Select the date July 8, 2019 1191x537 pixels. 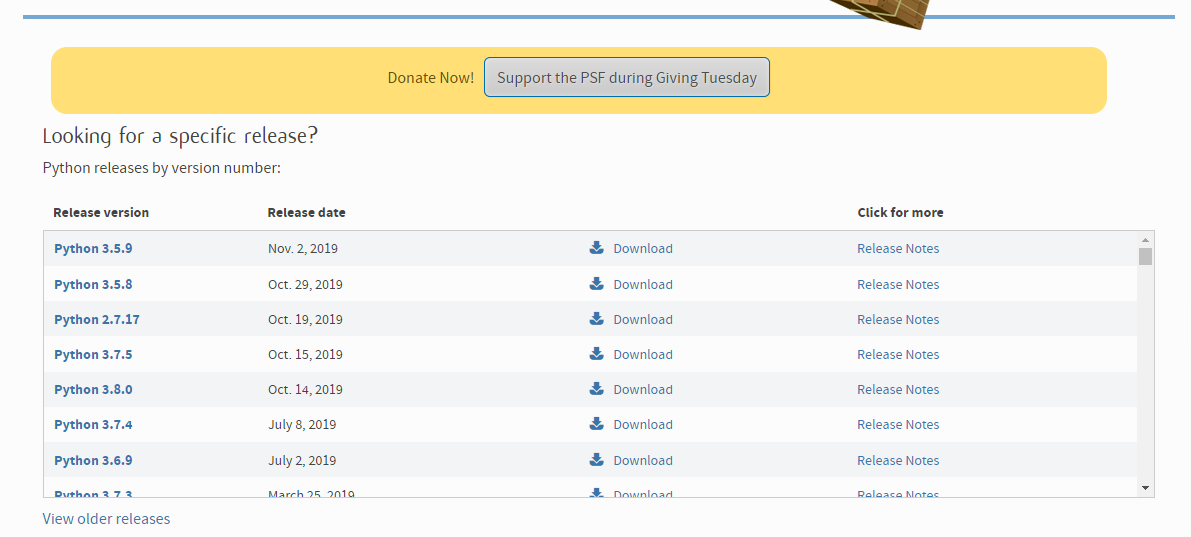pyautogui.click(x=302, y=424)
